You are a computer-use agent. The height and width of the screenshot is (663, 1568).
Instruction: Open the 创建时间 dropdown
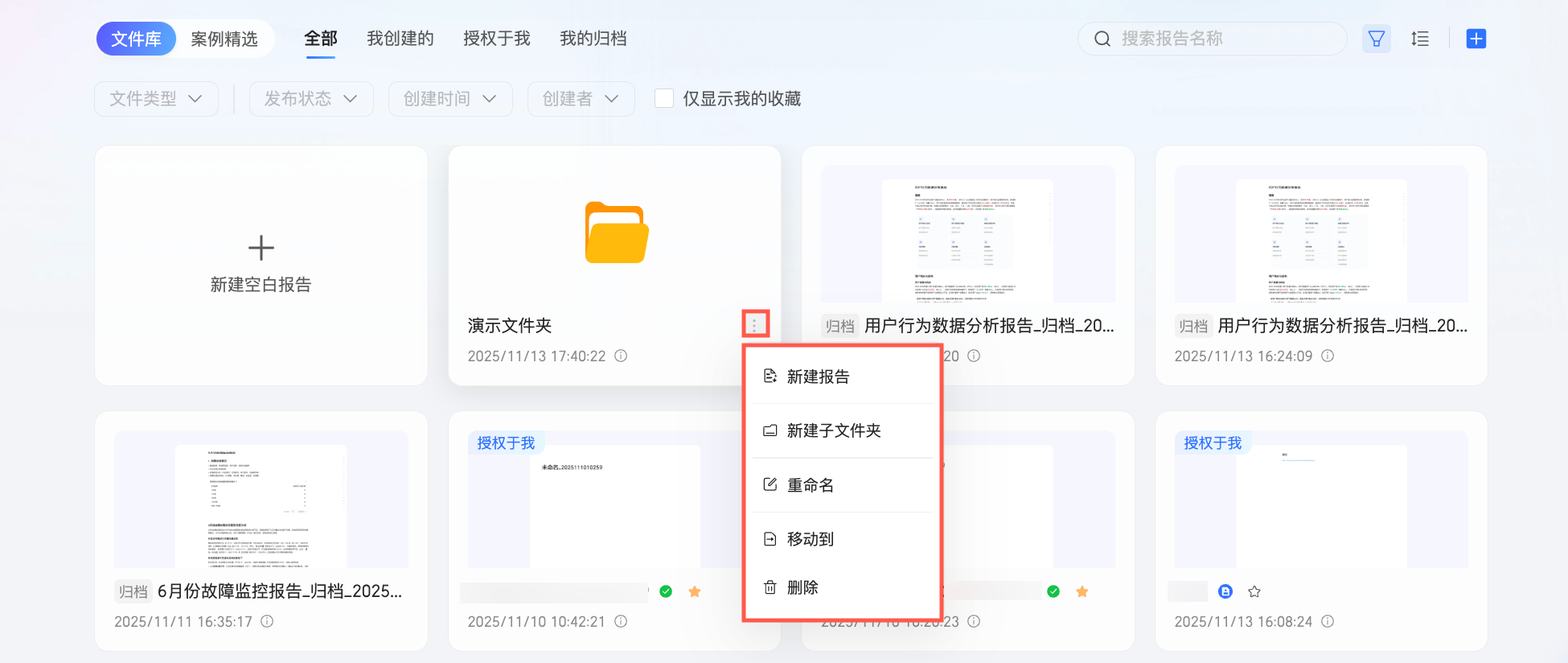pos(450,98)
